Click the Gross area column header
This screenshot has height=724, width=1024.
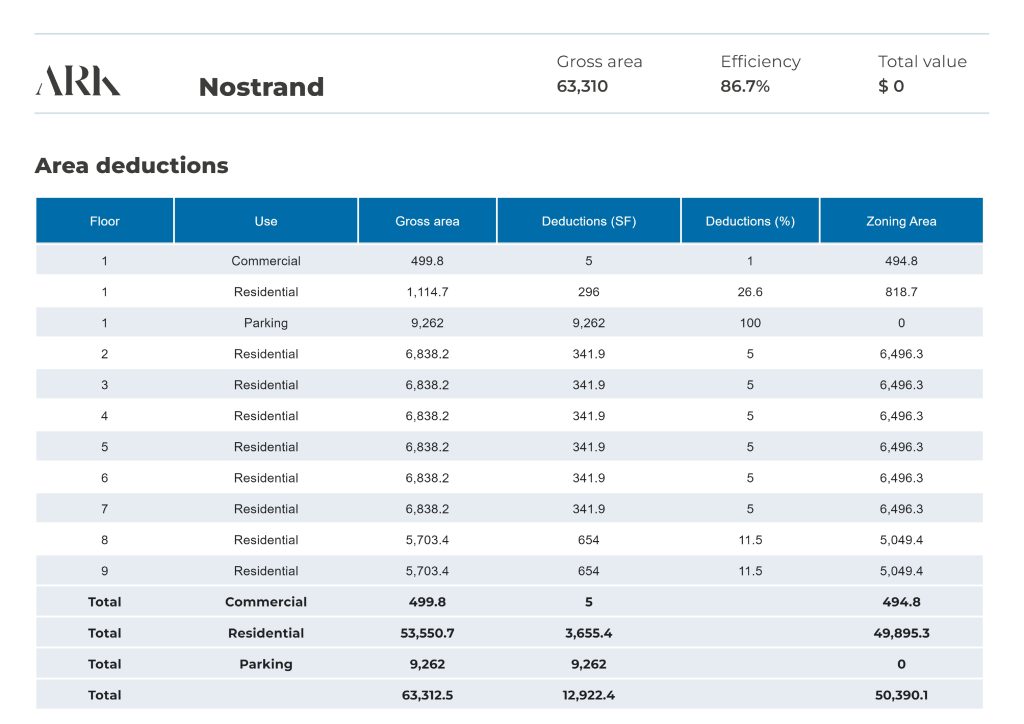pos(427,221)
